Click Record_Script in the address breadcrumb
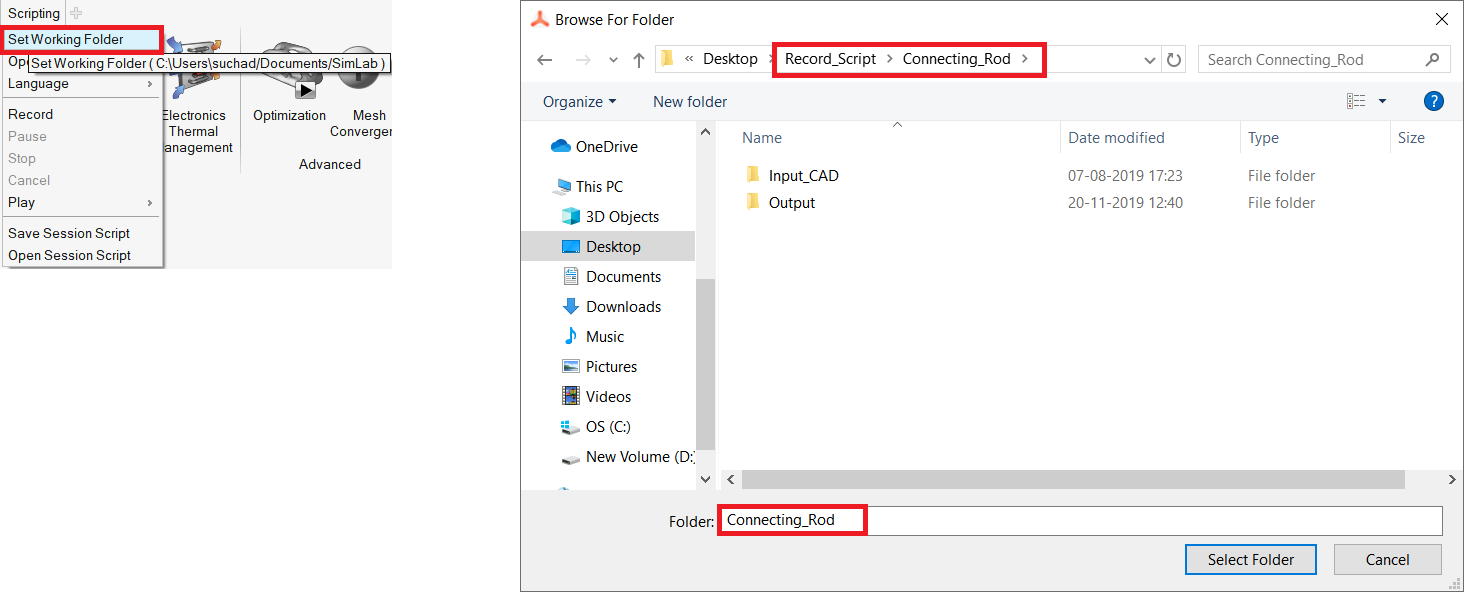Screen dimensions: 1481x616 [x=830, y=60]
